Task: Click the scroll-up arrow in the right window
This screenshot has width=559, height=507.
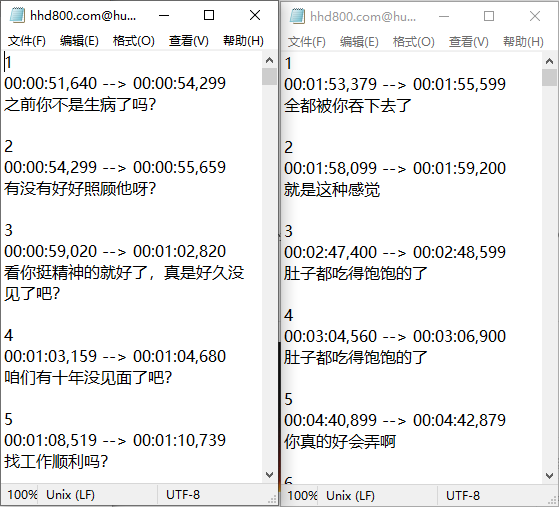Action: [x=549, y=61]
